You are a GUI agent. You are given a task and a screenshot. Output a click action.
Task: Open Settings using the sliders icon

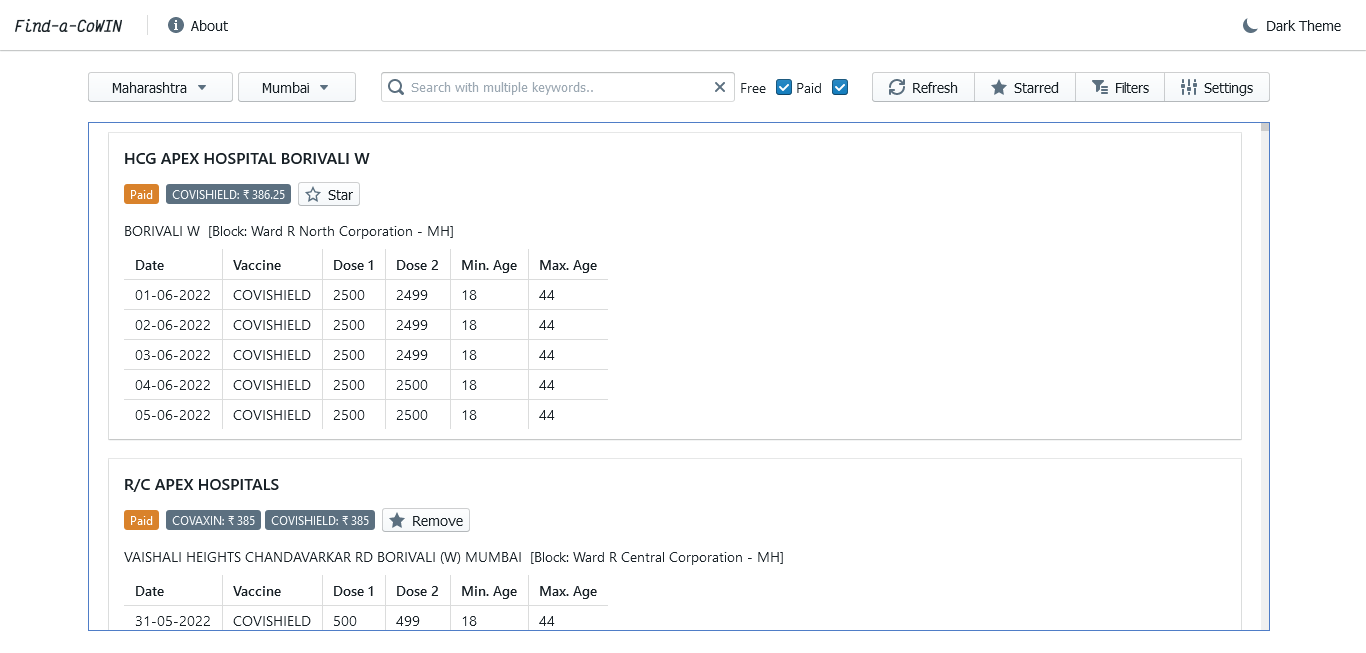(x=1190, y=87)
